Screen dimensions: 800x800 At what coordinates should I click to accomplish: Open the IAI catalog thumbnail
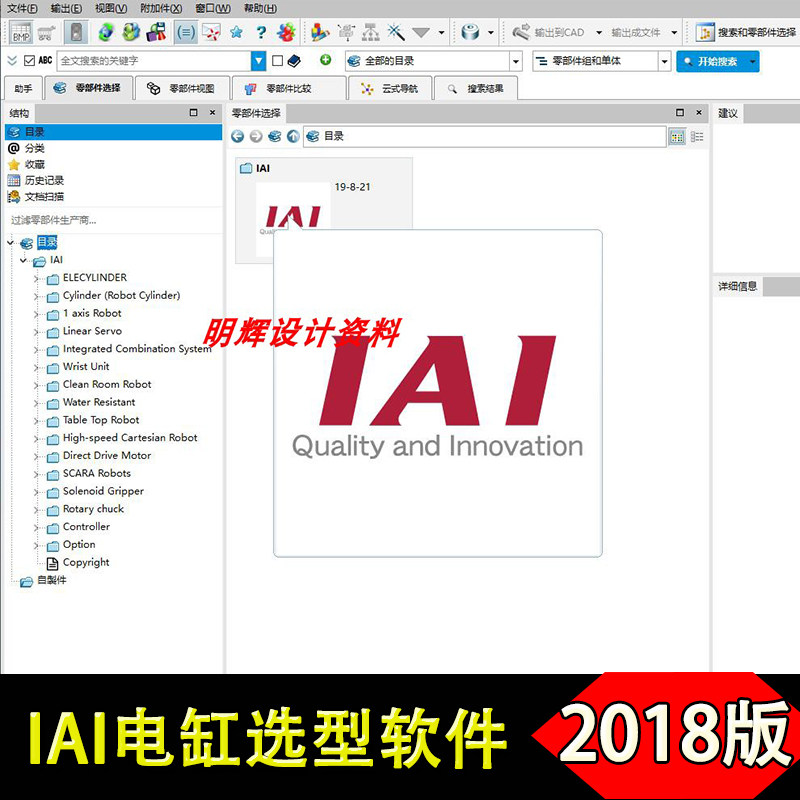pyautogui.click(x=324, y=209)
